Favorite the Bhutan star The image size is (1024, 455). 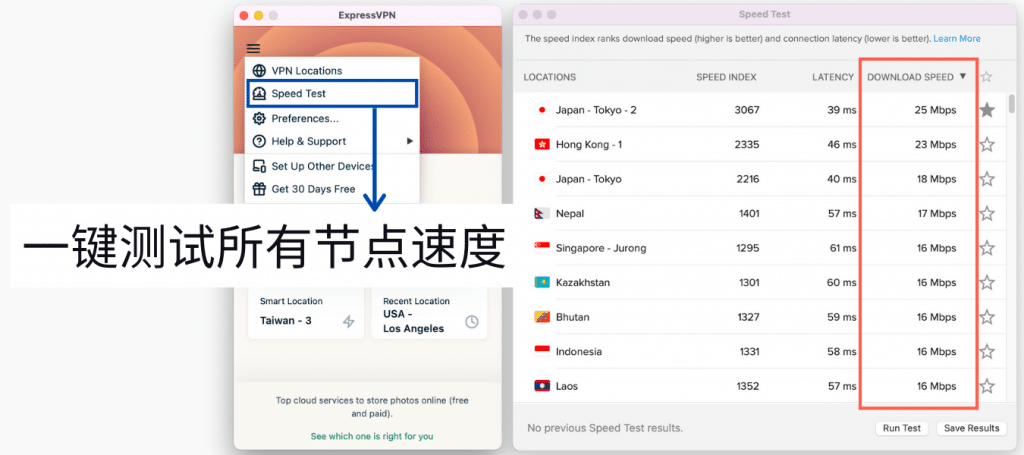(987, 317)
